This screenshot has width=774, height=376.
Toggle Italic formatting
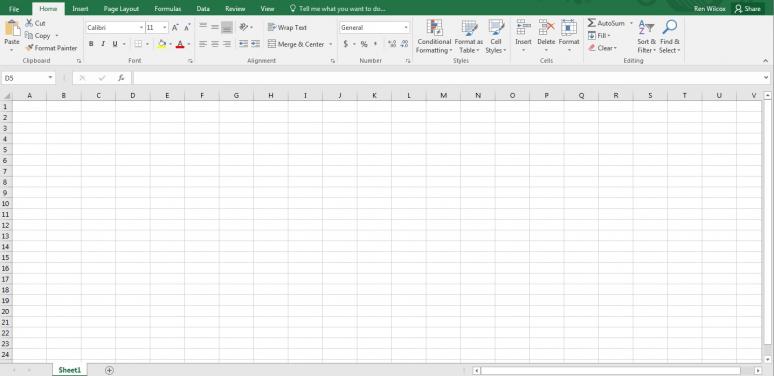coord(103,44)
